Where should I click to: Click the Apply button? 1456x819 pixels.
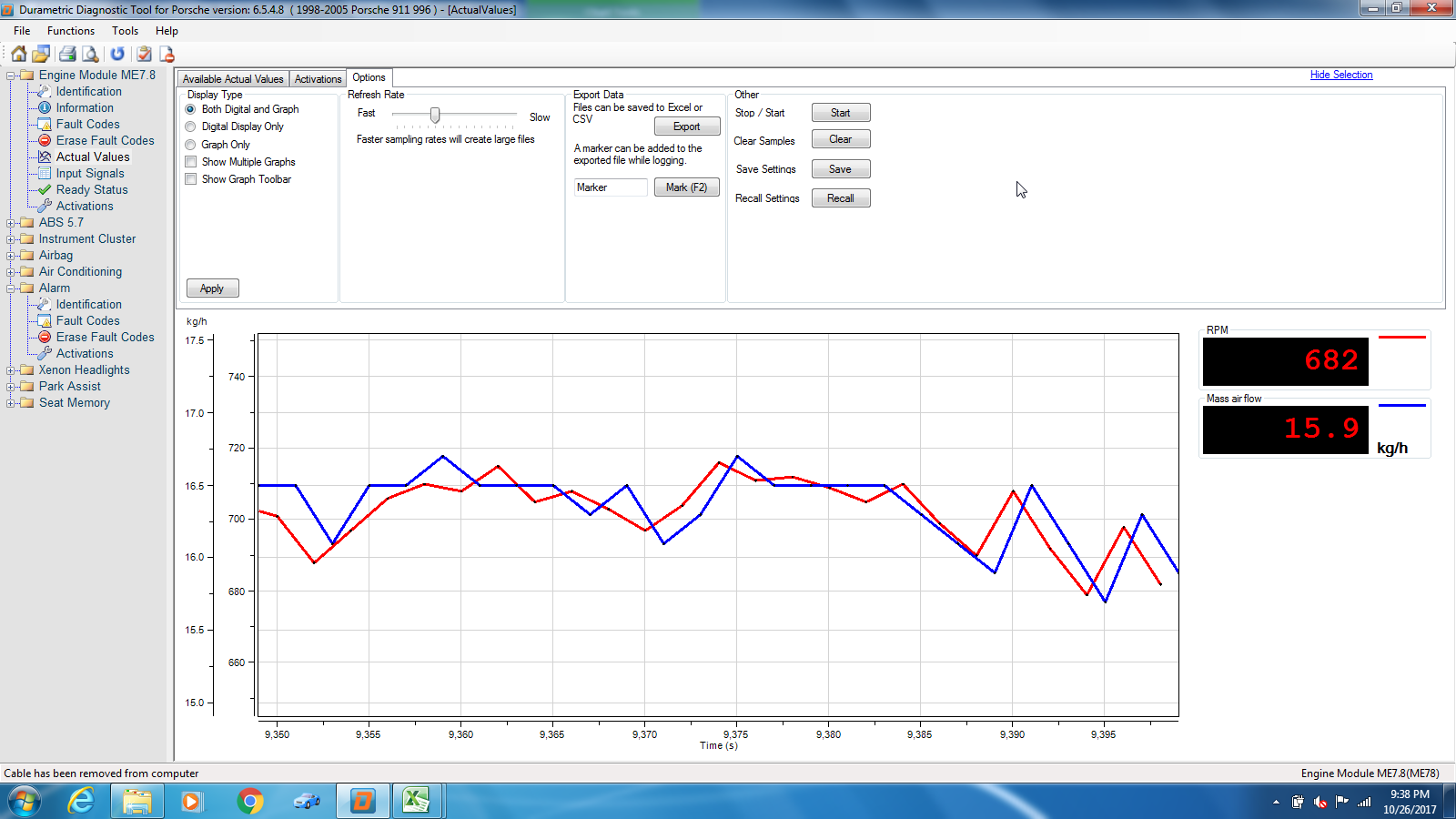[212, 288]
